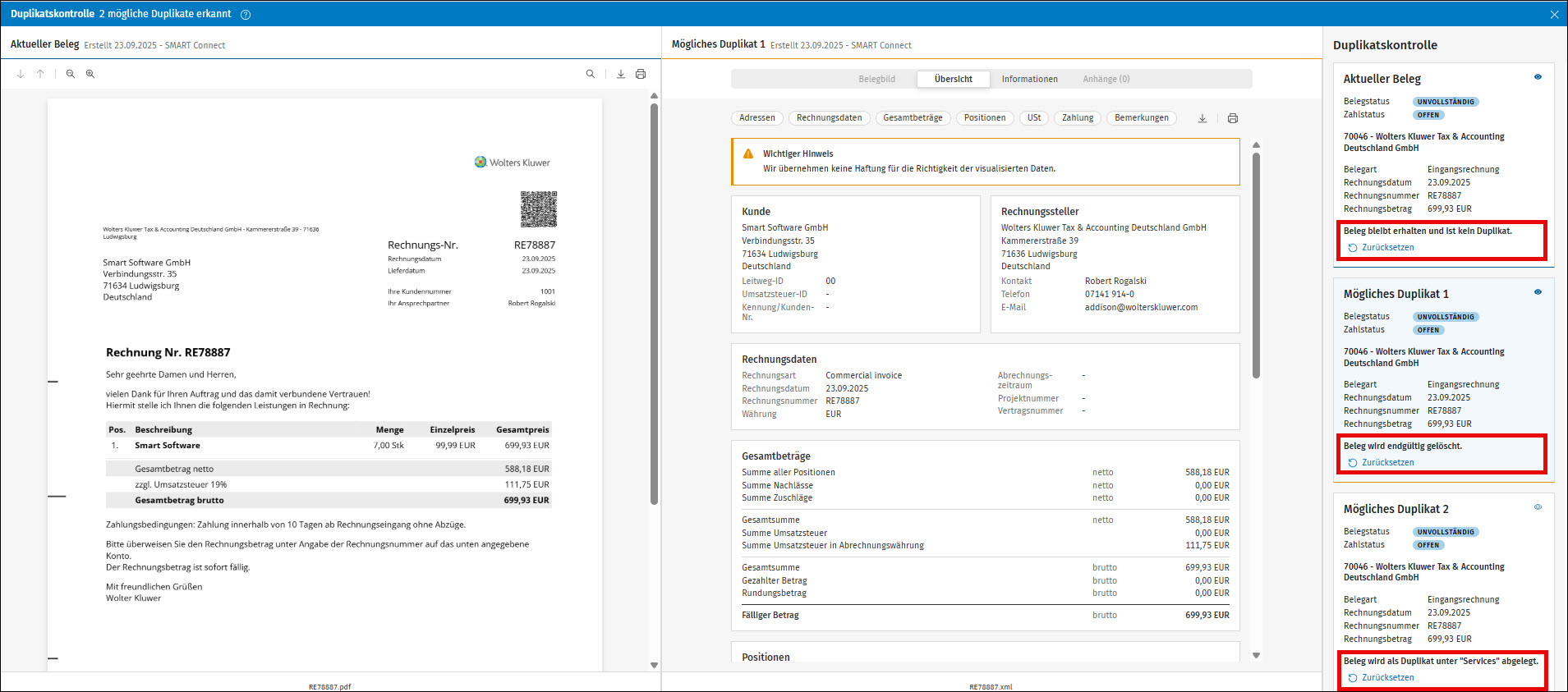Zoom out of the PDF document
1568x692 pixels.
pos(71,74)
